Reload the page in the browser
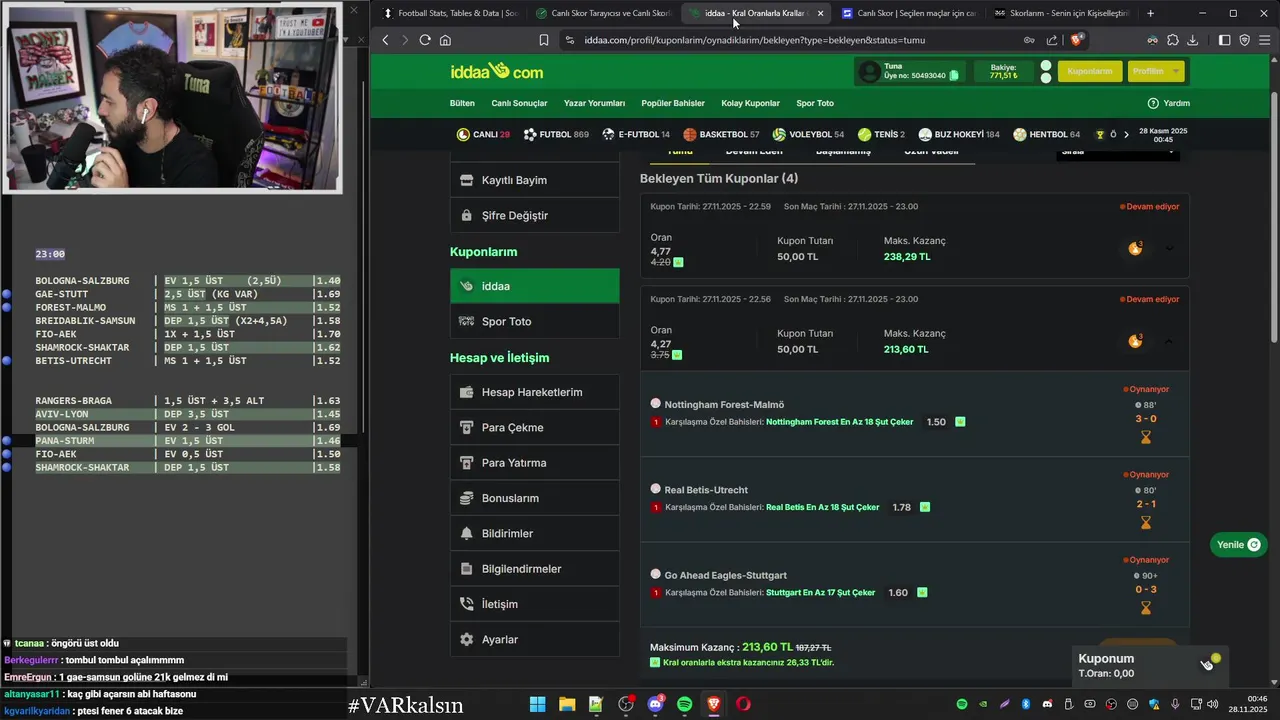This screenshot has width=1280, height=720. tap(425, 40)
